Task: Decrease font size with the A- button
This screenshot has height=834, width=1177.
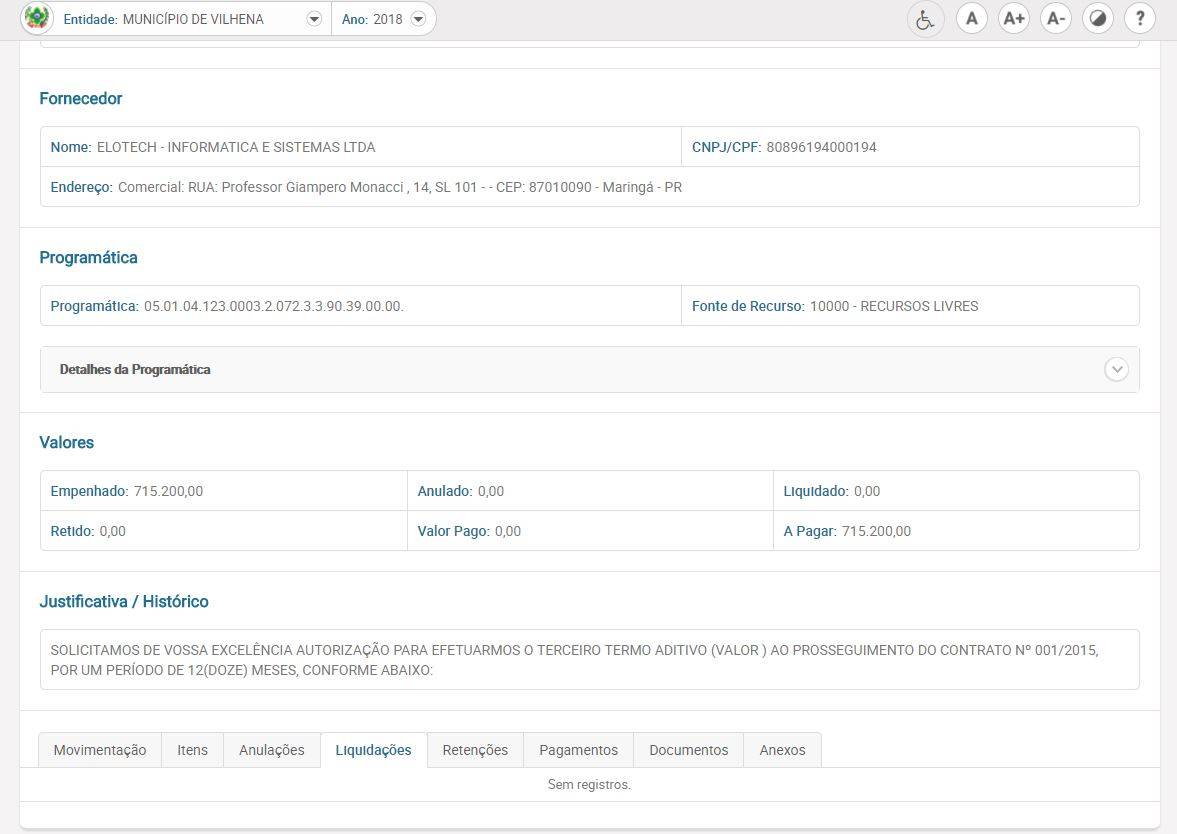Action: point(1055,19)
